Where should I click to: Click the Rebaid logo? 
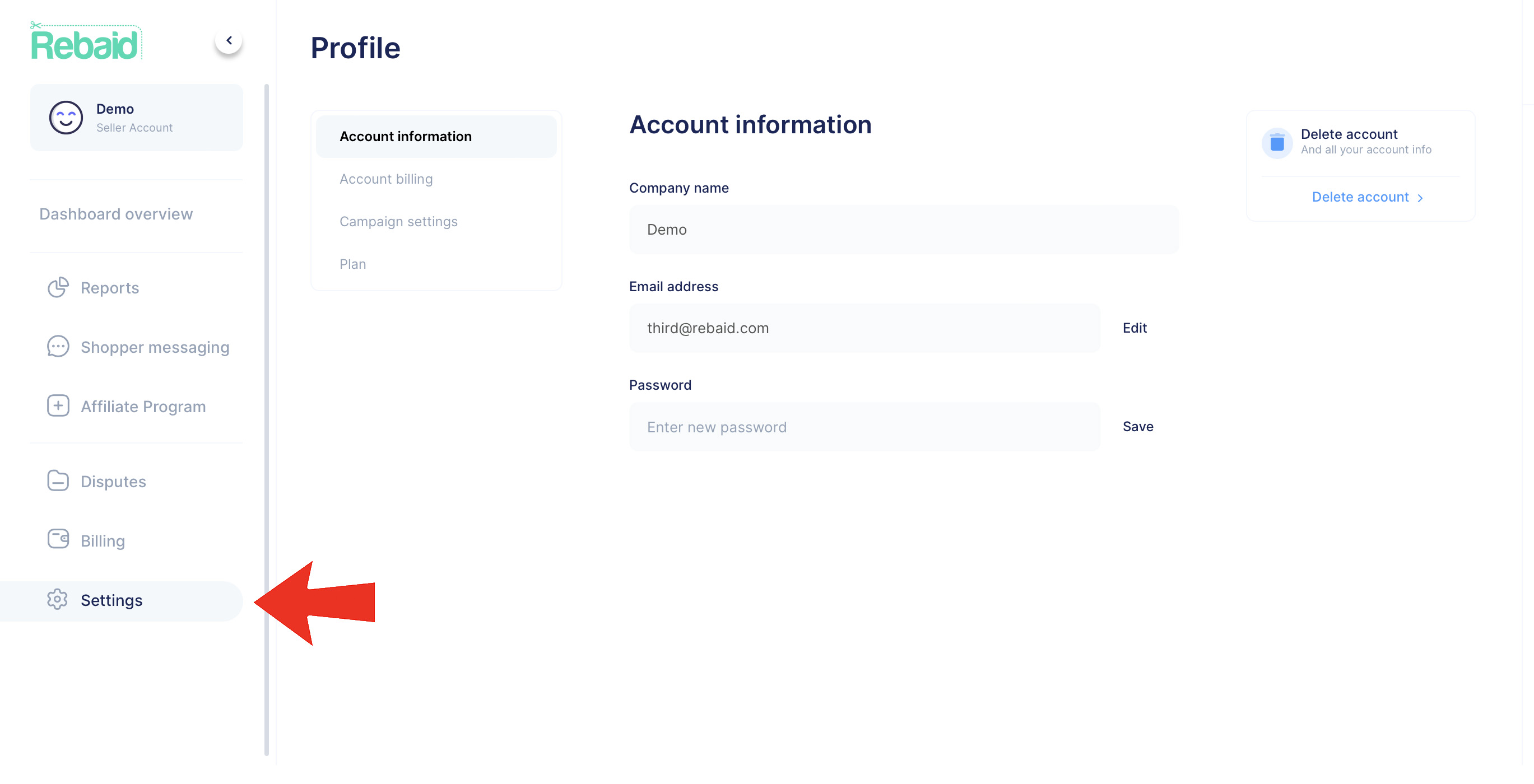(x=85, y=43)
